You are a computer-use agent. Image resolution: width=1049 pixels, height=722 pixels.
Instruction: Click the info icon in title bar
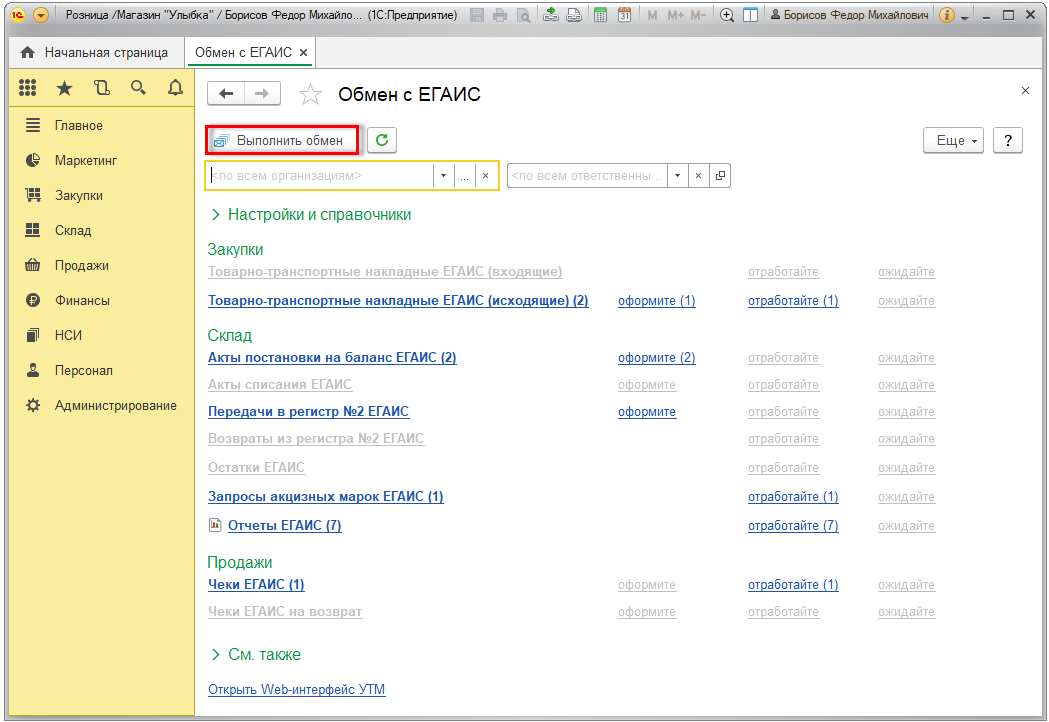[x=947, y=15]
